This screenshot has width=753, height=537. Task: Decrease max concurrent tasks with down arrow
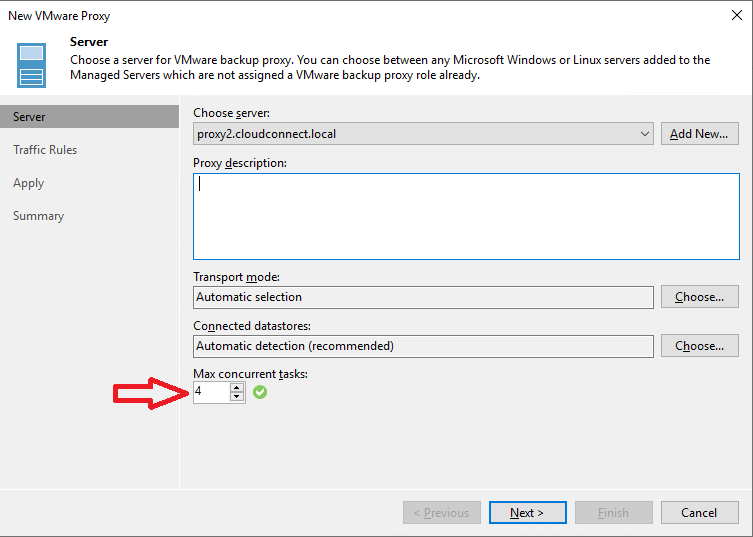[x=236, y=397]
